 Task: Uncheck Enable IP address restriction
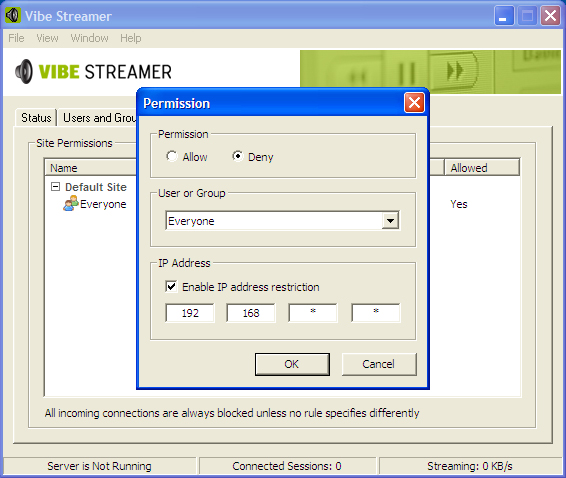pyautogui.click(x=171, y=287)
